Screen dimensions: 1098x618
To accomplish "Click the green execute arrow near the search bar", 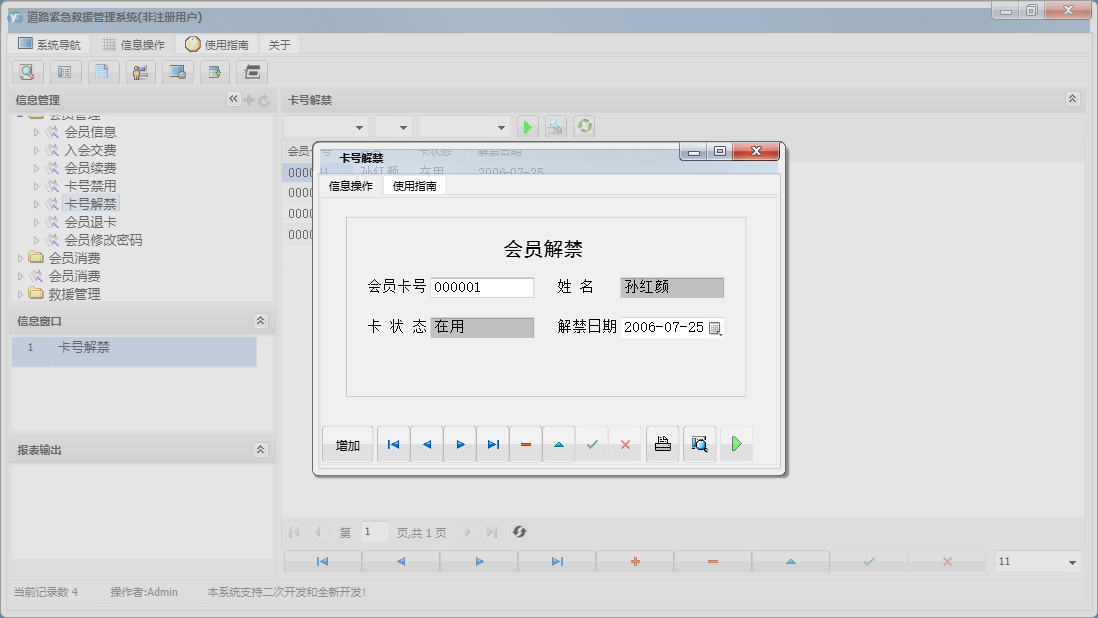I will [527, 126].
